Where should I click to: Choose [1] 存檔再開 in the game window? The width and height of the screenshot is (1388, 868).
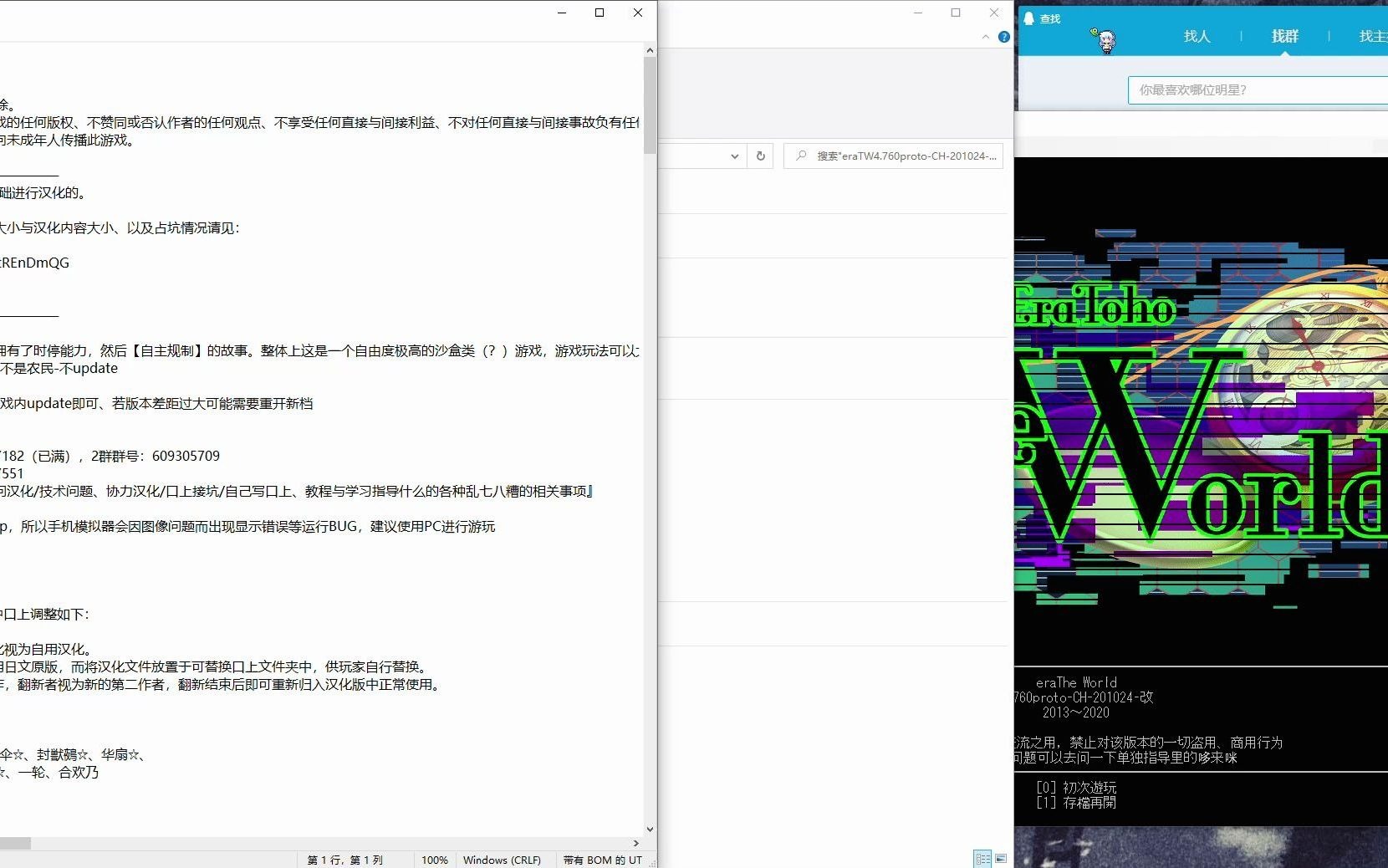1076,802
